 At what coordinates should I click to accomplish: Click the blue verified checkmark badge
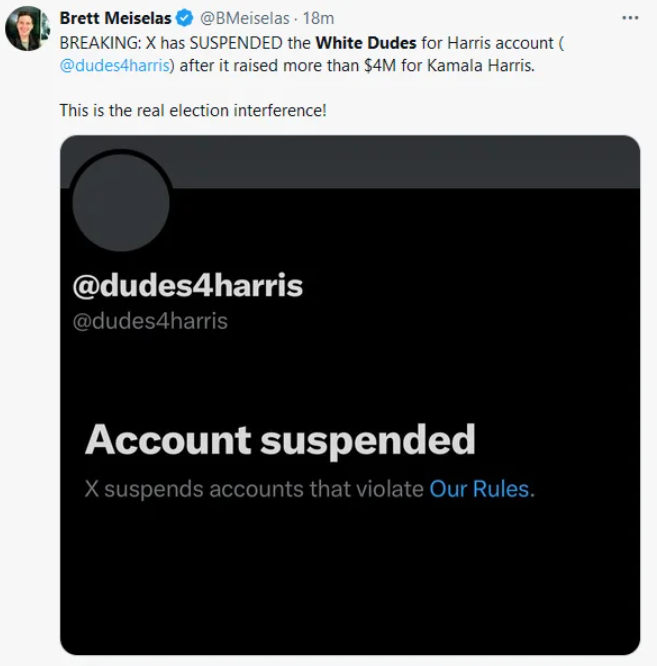point(185,18)
